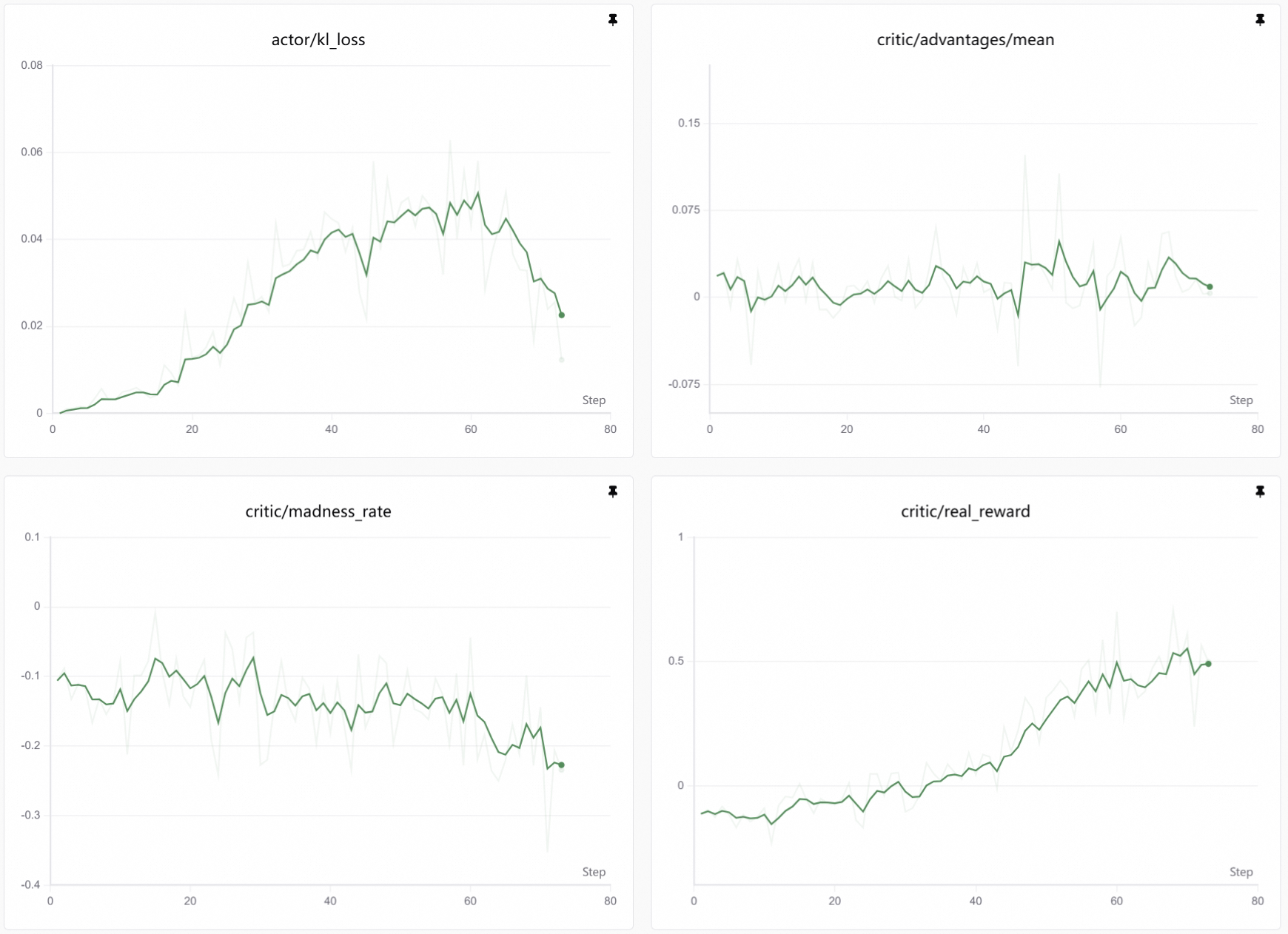Select the latest data point on critic/real_reward
The width and height of the screenshot is (1288, 934).
coord(1209,664)
